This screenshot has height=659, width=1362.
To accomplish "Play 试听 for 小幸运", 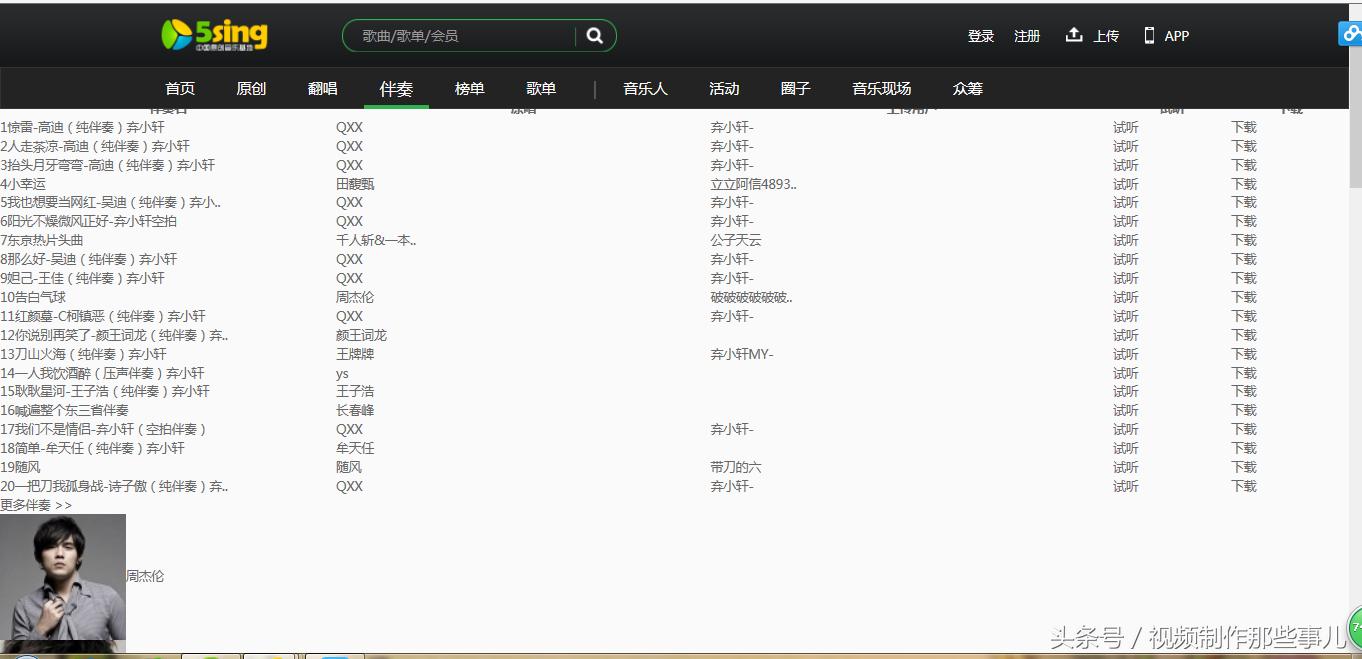I will point(1126,184).
